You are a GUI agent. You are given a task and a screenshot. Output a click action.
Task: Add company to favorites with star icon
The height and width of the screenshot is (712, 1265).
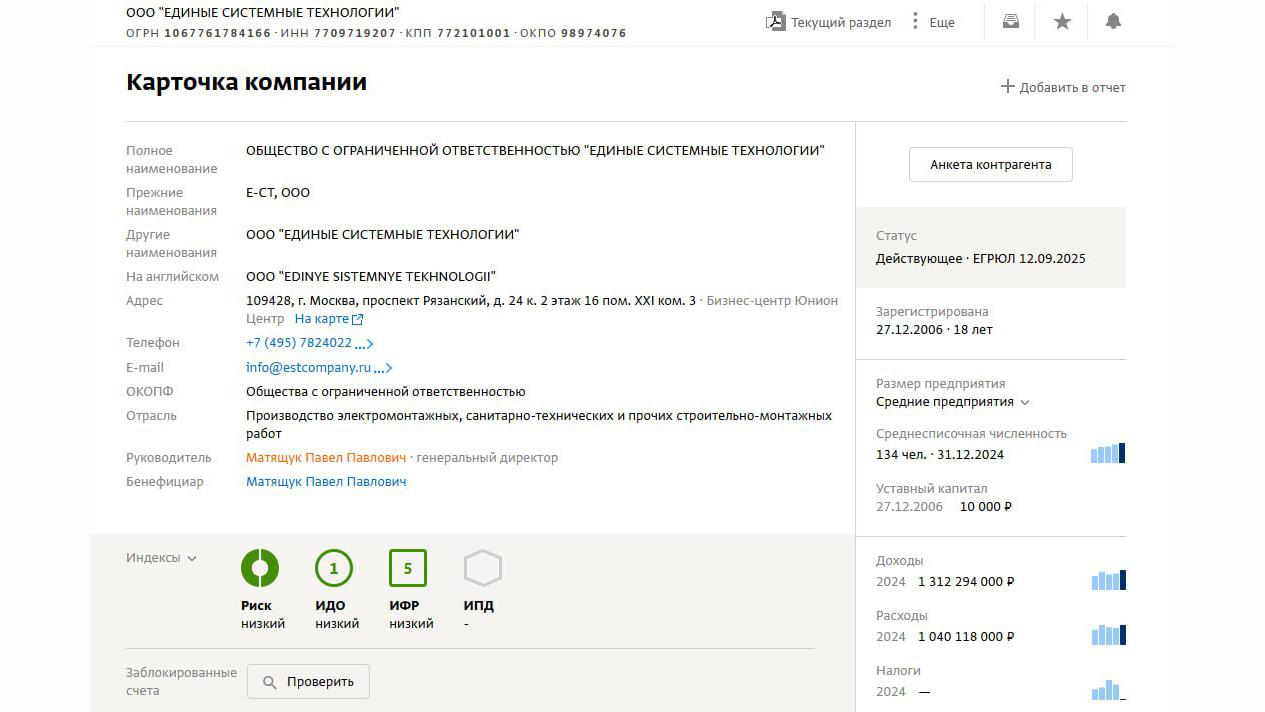coord(1062,22)
